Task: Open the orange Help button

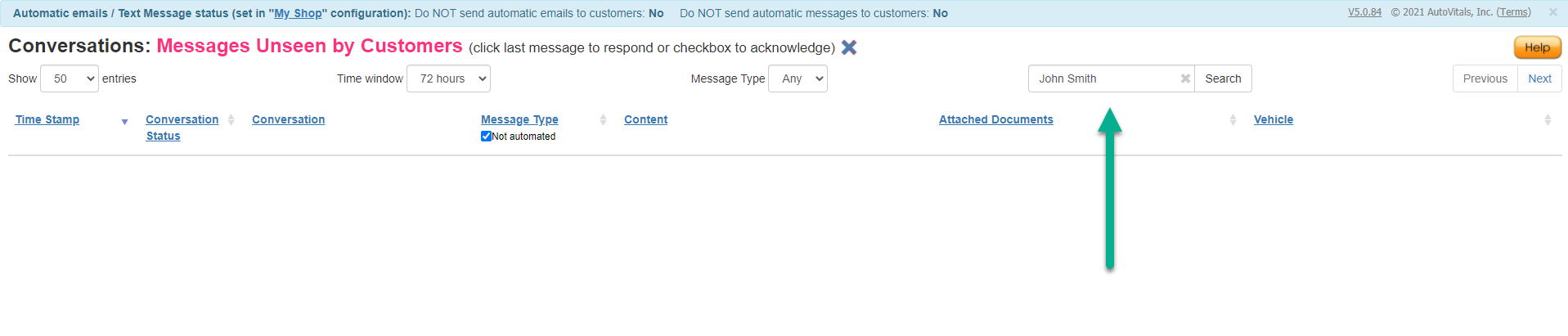Action: click(x=1538, y=47)
